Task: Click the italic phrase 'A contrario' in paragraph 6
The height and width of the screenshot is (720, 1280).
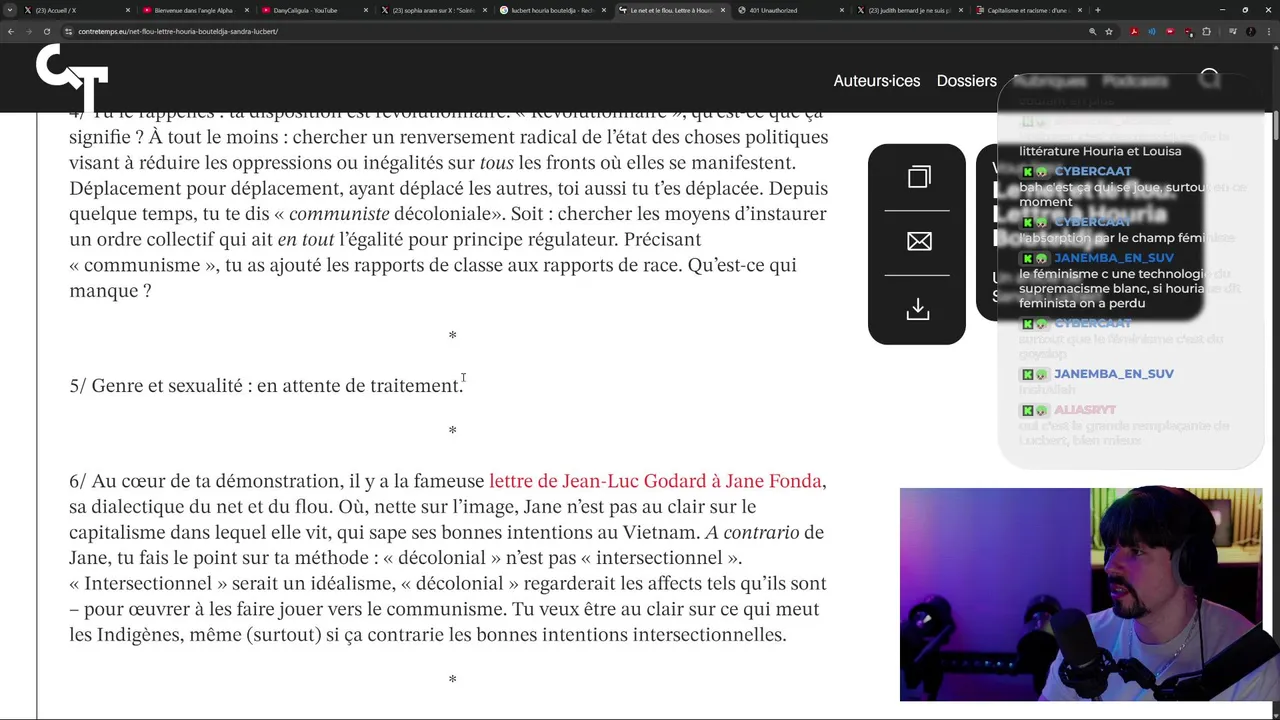Action: (752, 533)
